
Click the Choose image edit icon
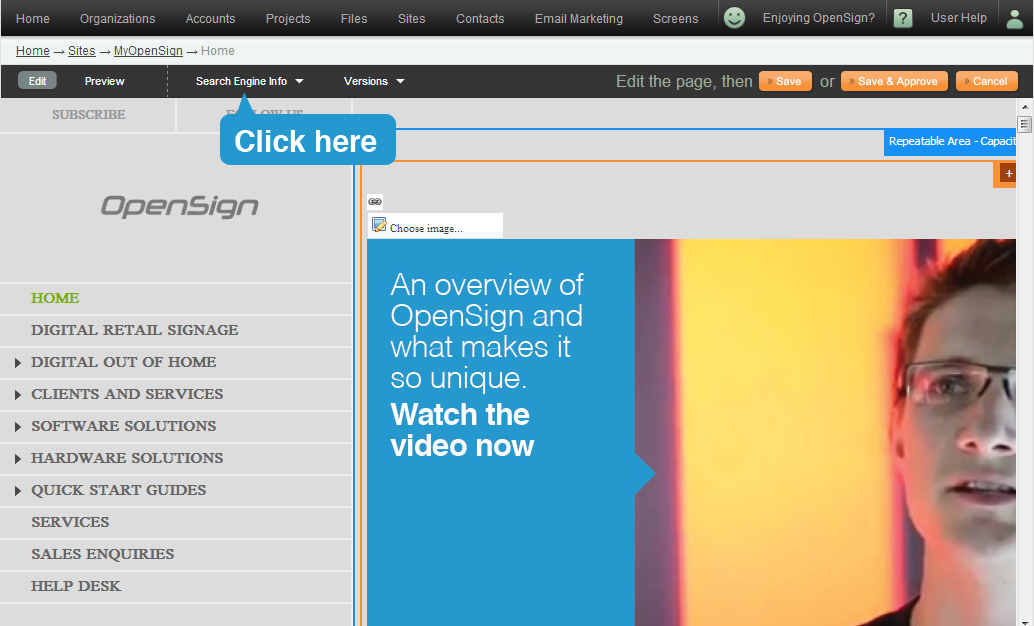click(379, 225)
